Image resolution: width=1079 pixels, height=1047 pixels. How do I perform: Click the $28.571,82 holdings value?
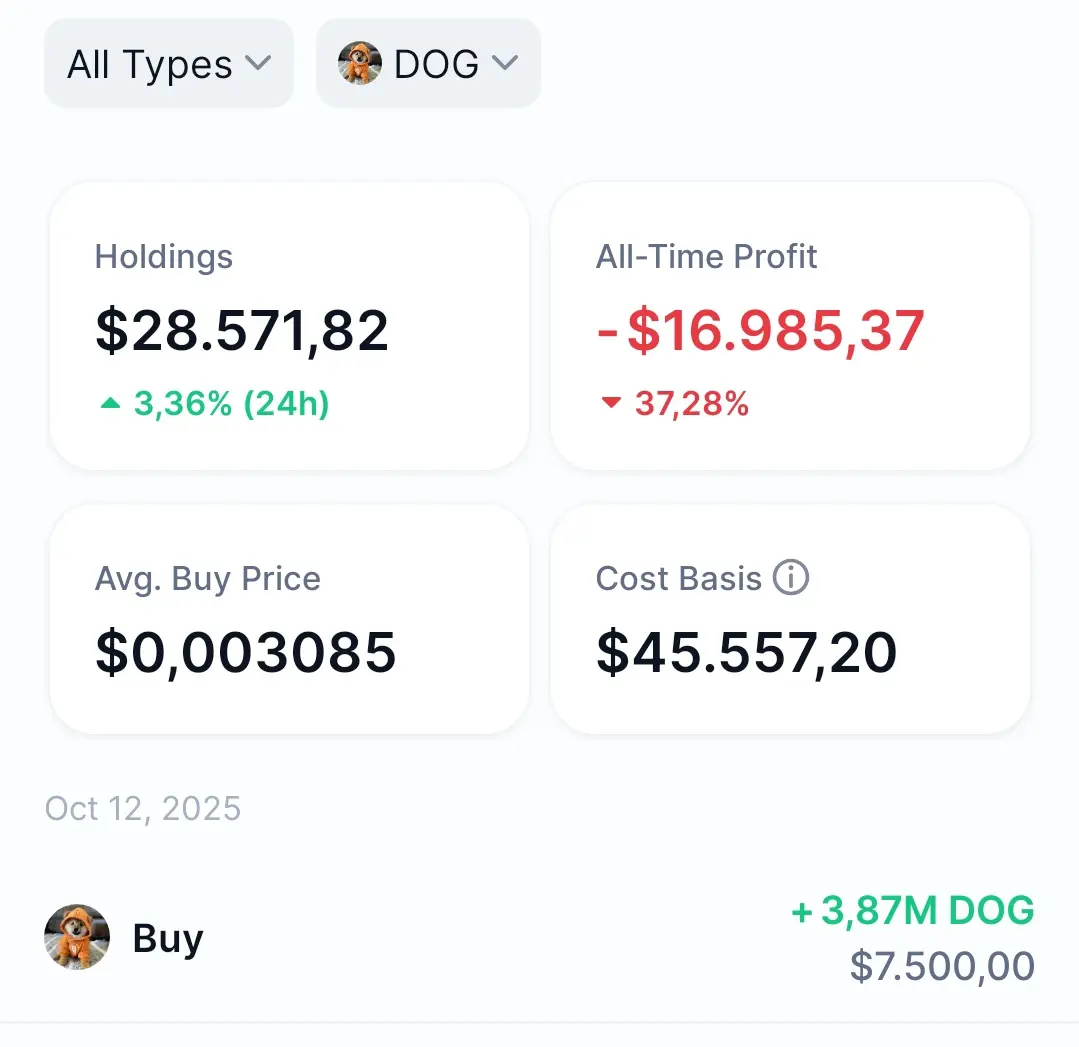pyautogui.click(x=242, y=331)
